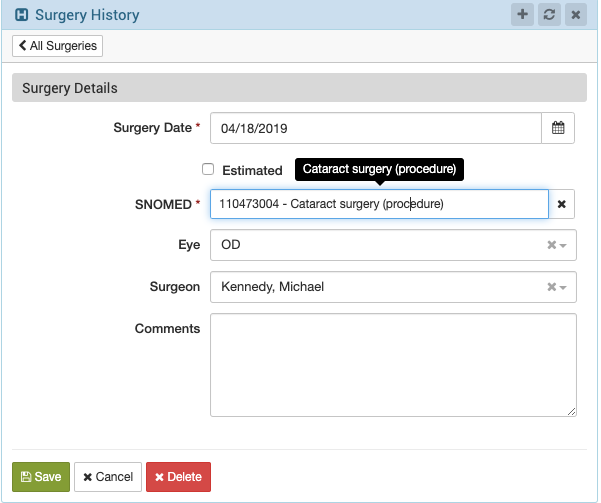Toggle the Estimated checkbox
The height and width of the screenshot is (503, 601).
click(x=208, y=169)
